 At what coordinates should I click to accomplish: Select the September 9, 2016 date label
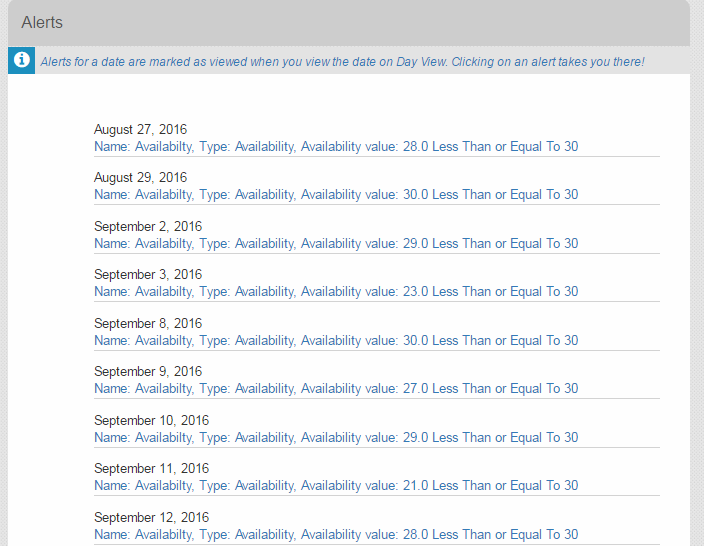click(x=148, y=371)
